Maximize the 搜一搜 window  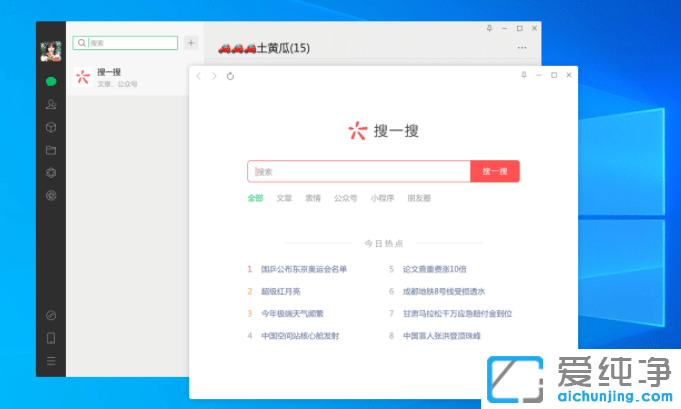click(554, 75)
